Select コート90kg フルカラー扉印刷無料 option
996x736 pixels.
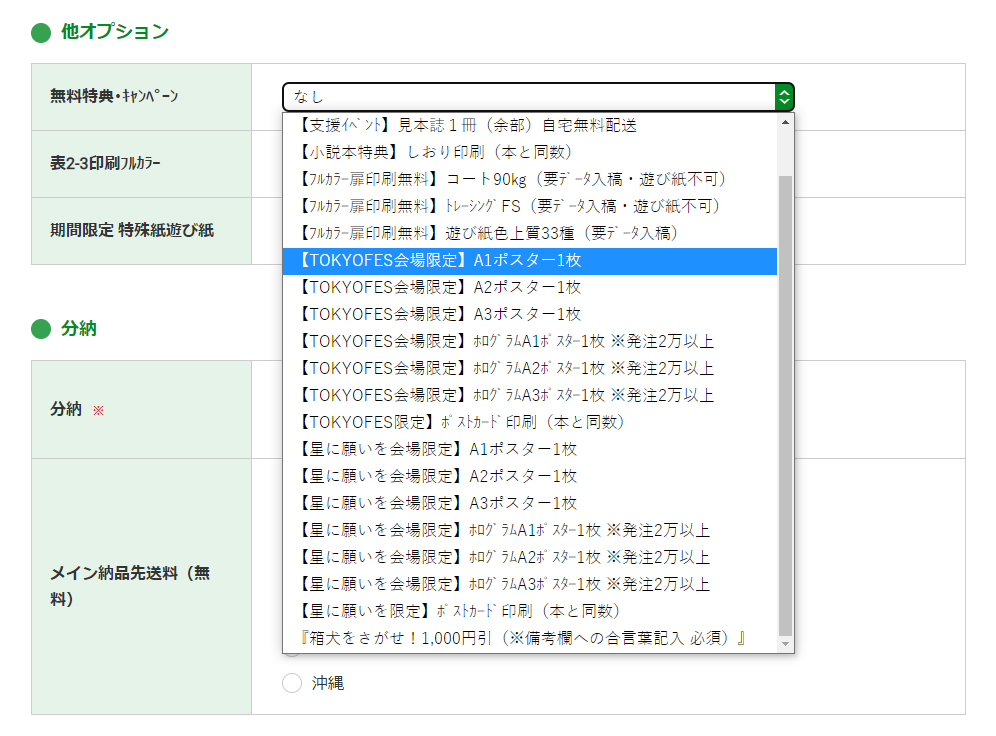tap(530, 180)
